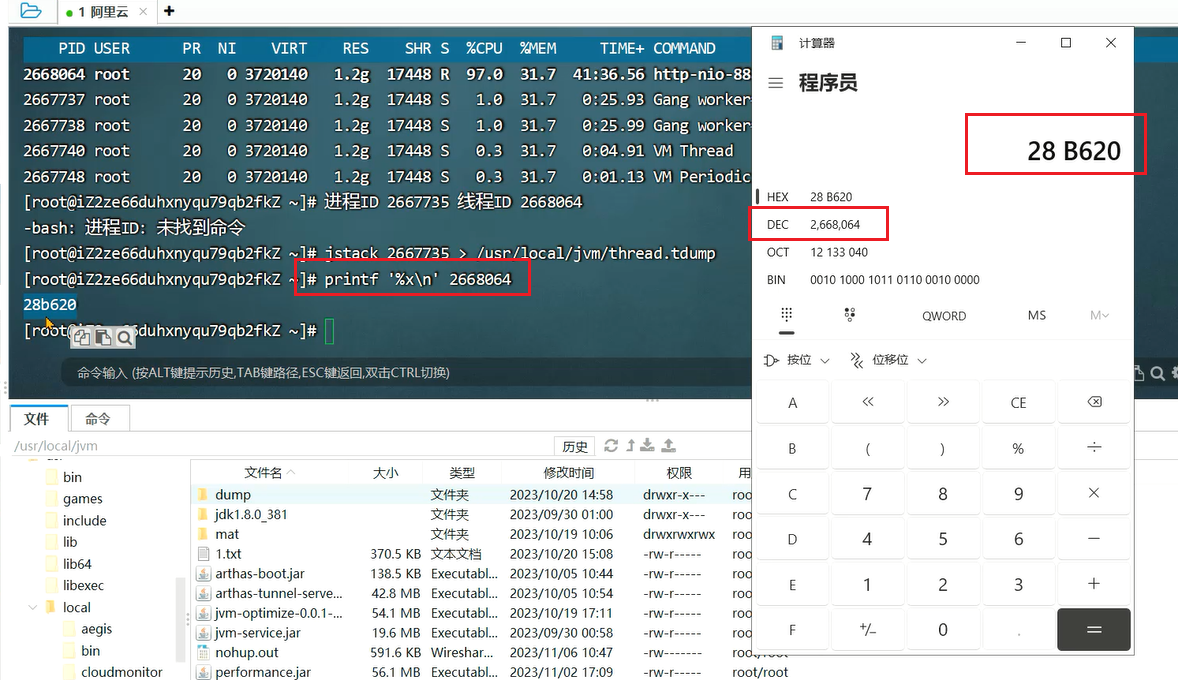Open QWORD word size selector
This screenshot has width=1178, height=680.
coord(944,316)
